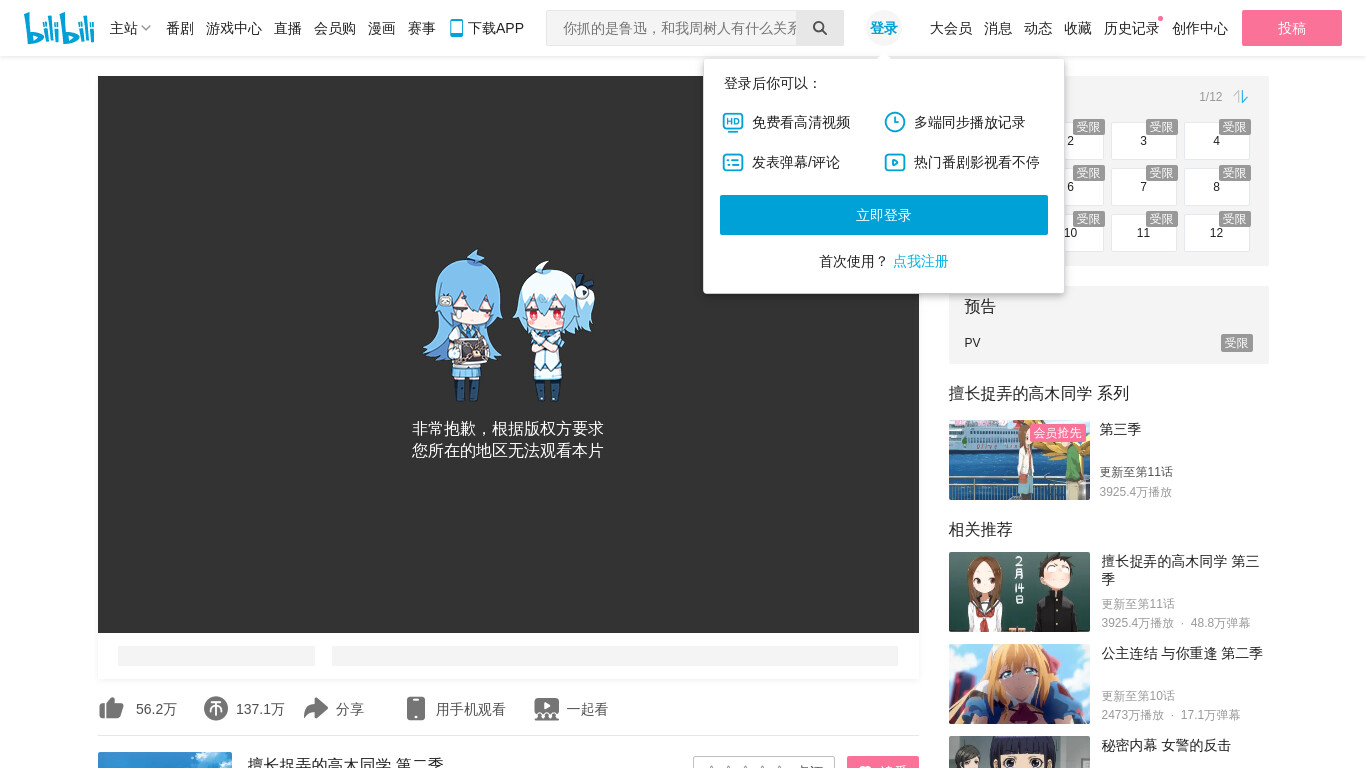Image resolution: width=1366 pixels, height=768 pixels.
Task: Select episode 3
Action: pyautogui.click(x=1144, y=141)
